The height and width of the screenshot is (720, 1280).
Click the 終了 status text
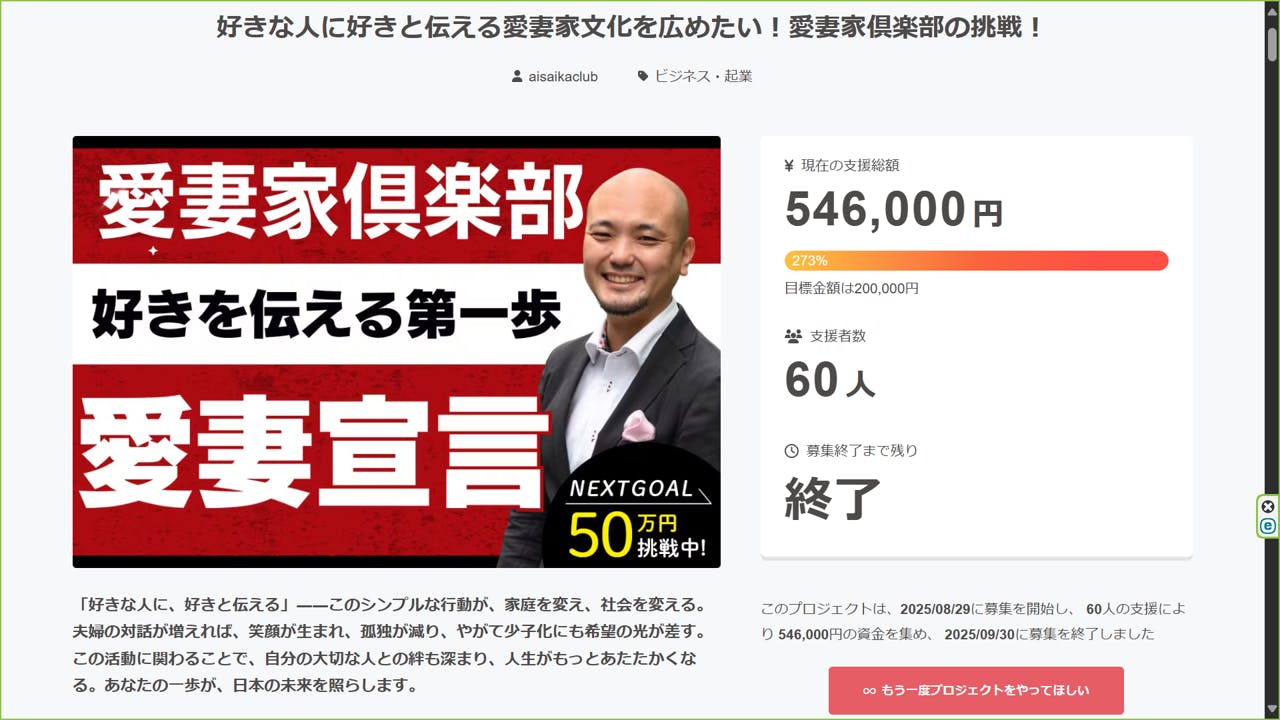coord(833,497)
